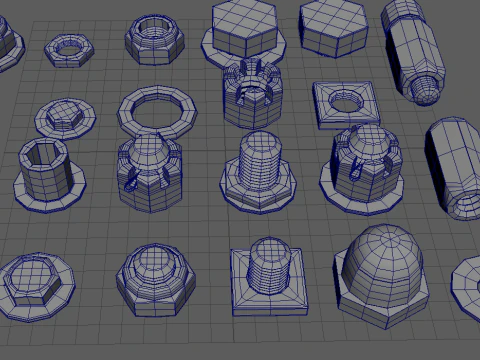Pick the long hex coupling nut lying sideways
480x360 pixels.
tap(453, 168)
